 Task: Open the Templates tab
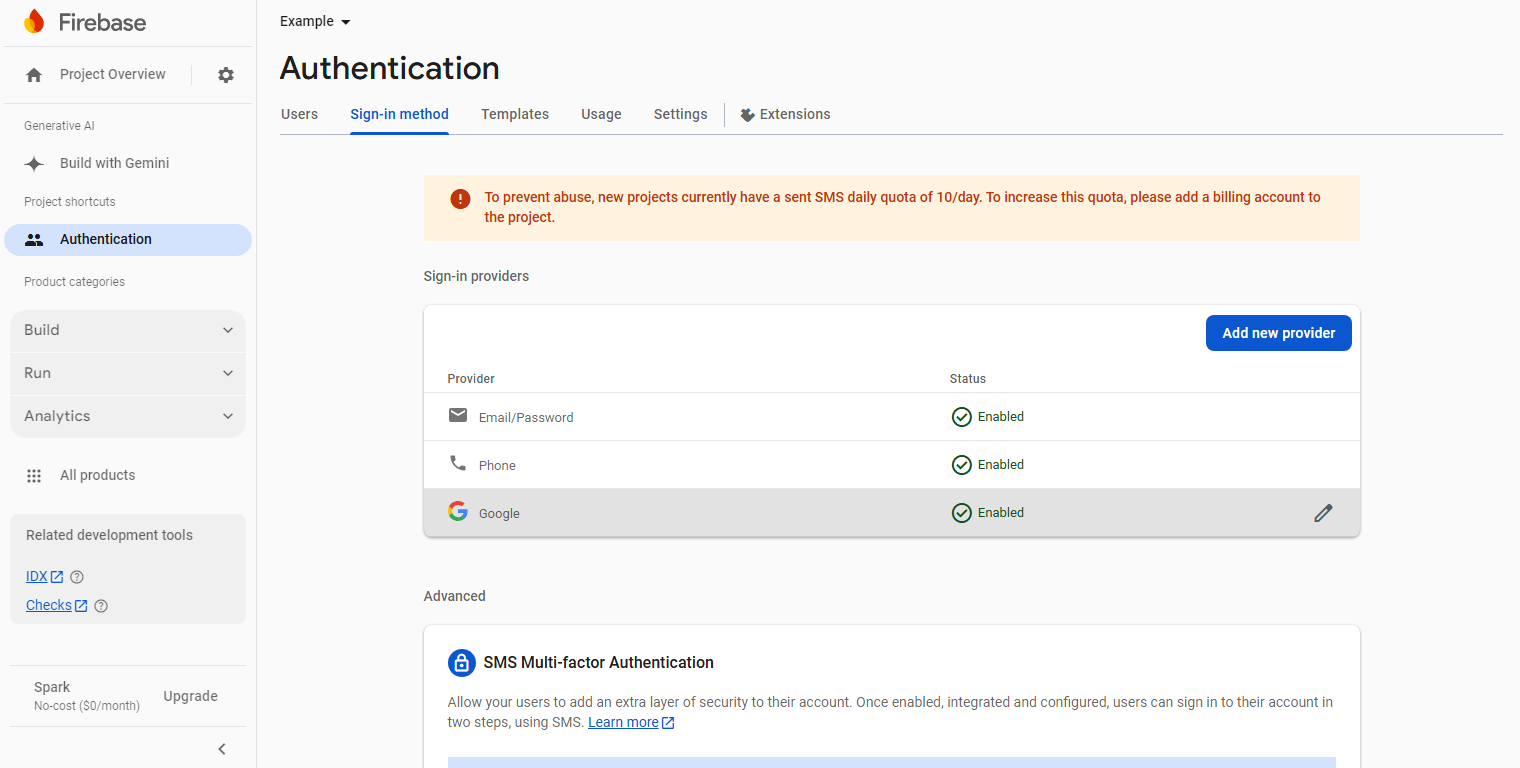pyautogui.click(x=515, y=115)
